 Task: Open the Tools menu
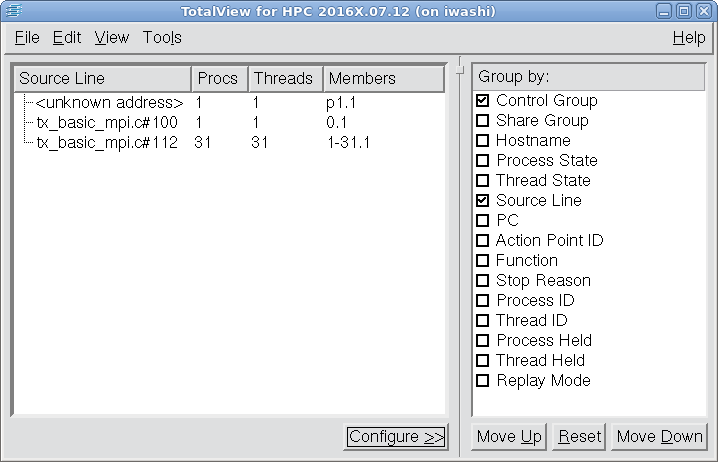162,38
